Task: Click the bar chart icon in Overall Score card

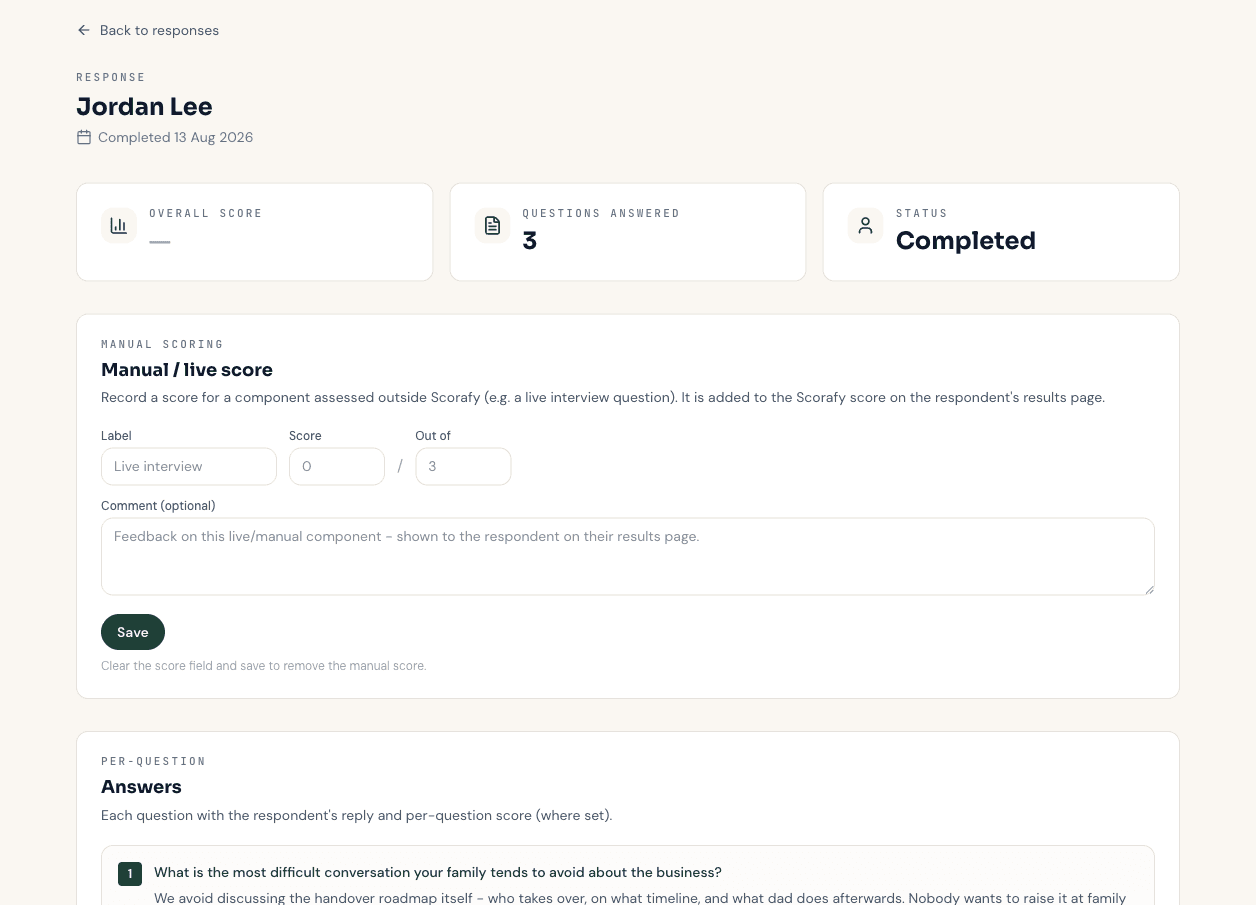Action: pos(119,225)
